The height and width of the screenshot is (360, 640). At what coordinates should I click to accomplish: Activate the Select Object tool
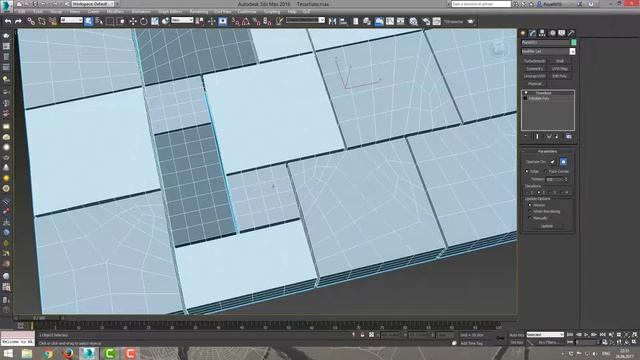pos(89,21)
